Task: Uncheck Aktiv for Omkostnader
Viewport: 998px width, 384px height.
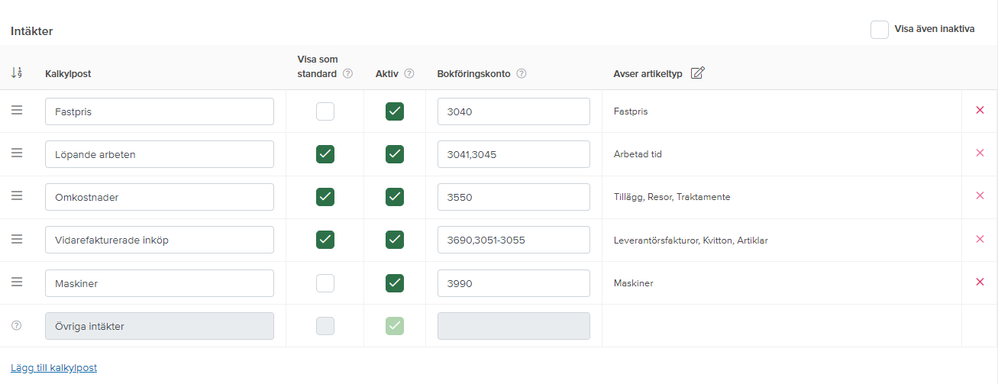Action: coord(395,197)
